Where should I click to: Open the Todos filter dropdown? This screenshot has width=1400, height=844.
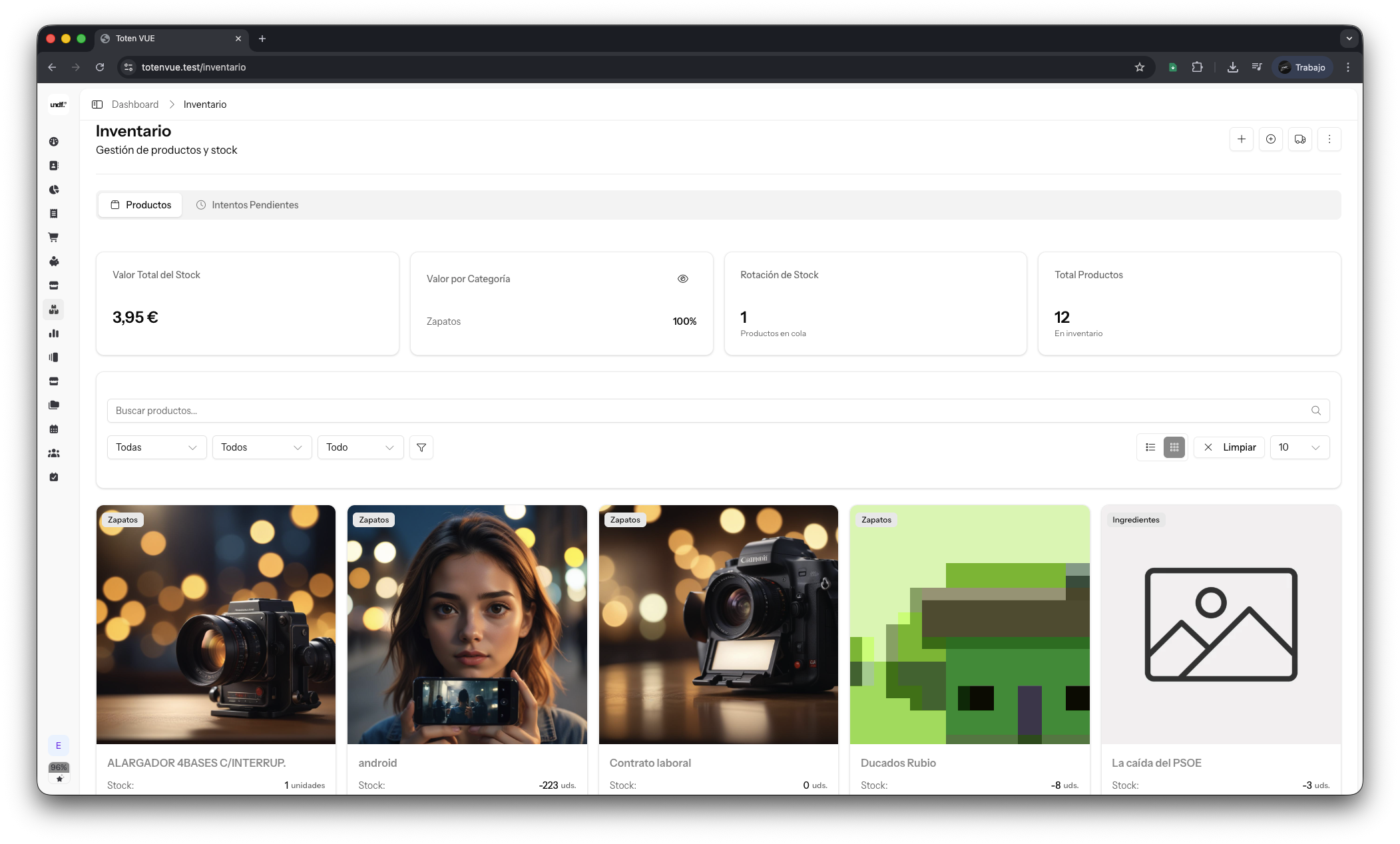(262, 447)
